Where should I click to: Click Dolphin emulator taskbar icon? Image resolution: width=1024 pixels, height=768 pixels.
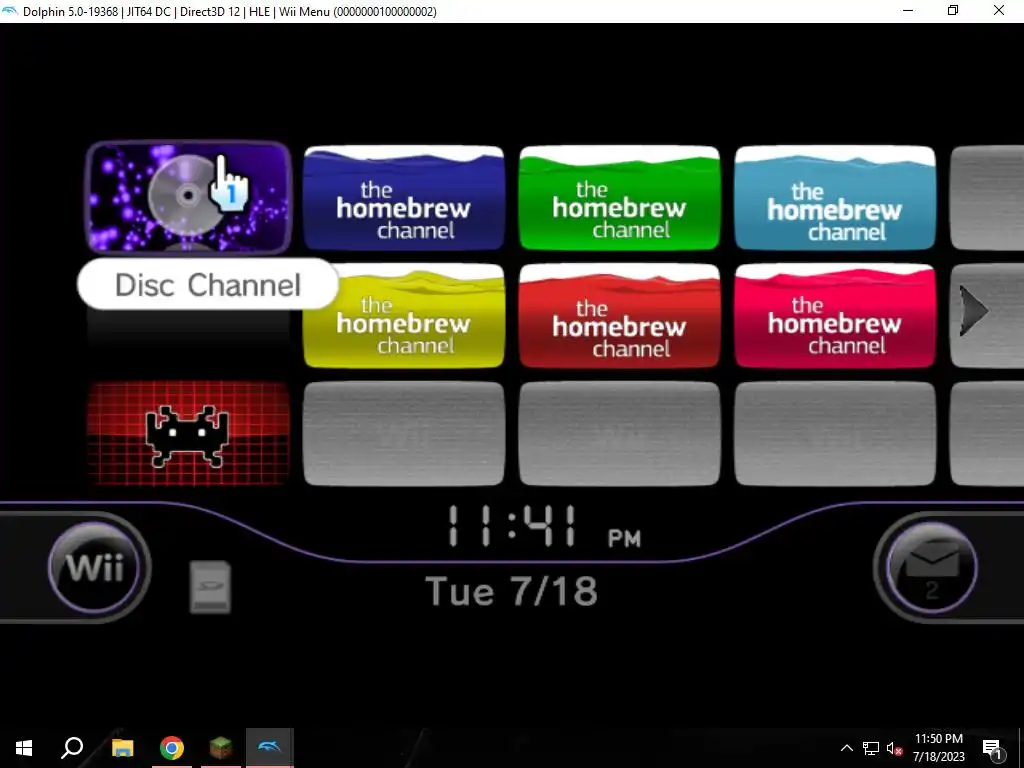270,748
